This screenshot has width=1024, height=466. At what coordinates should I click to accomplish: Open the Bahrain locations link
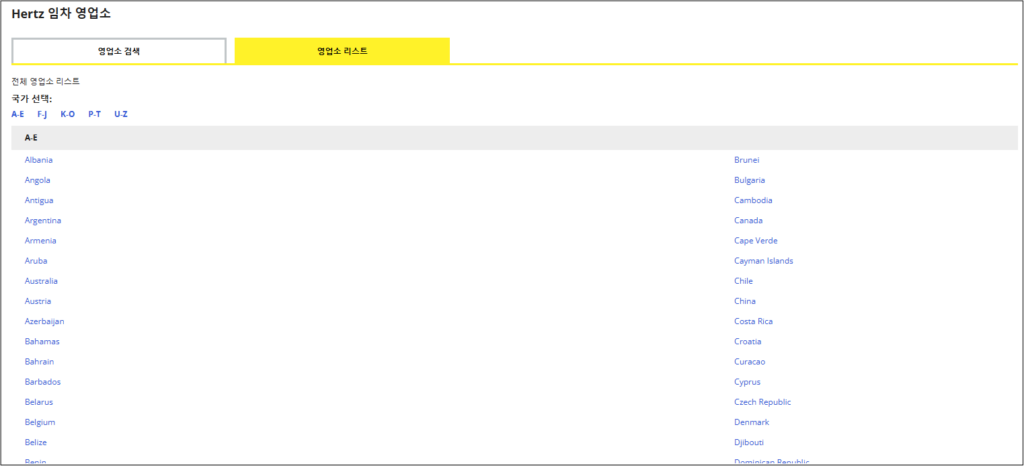39,362
